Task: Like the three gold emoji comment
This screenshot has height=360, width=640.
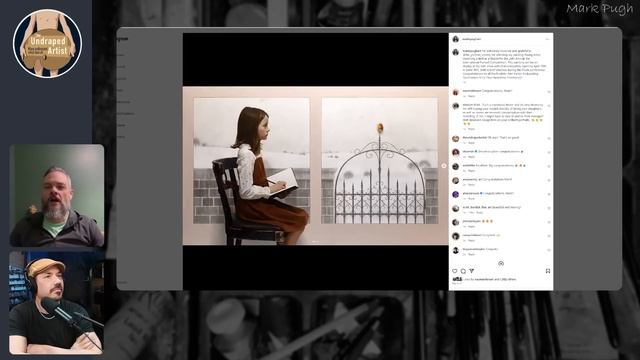Action: tap(549, 222)
